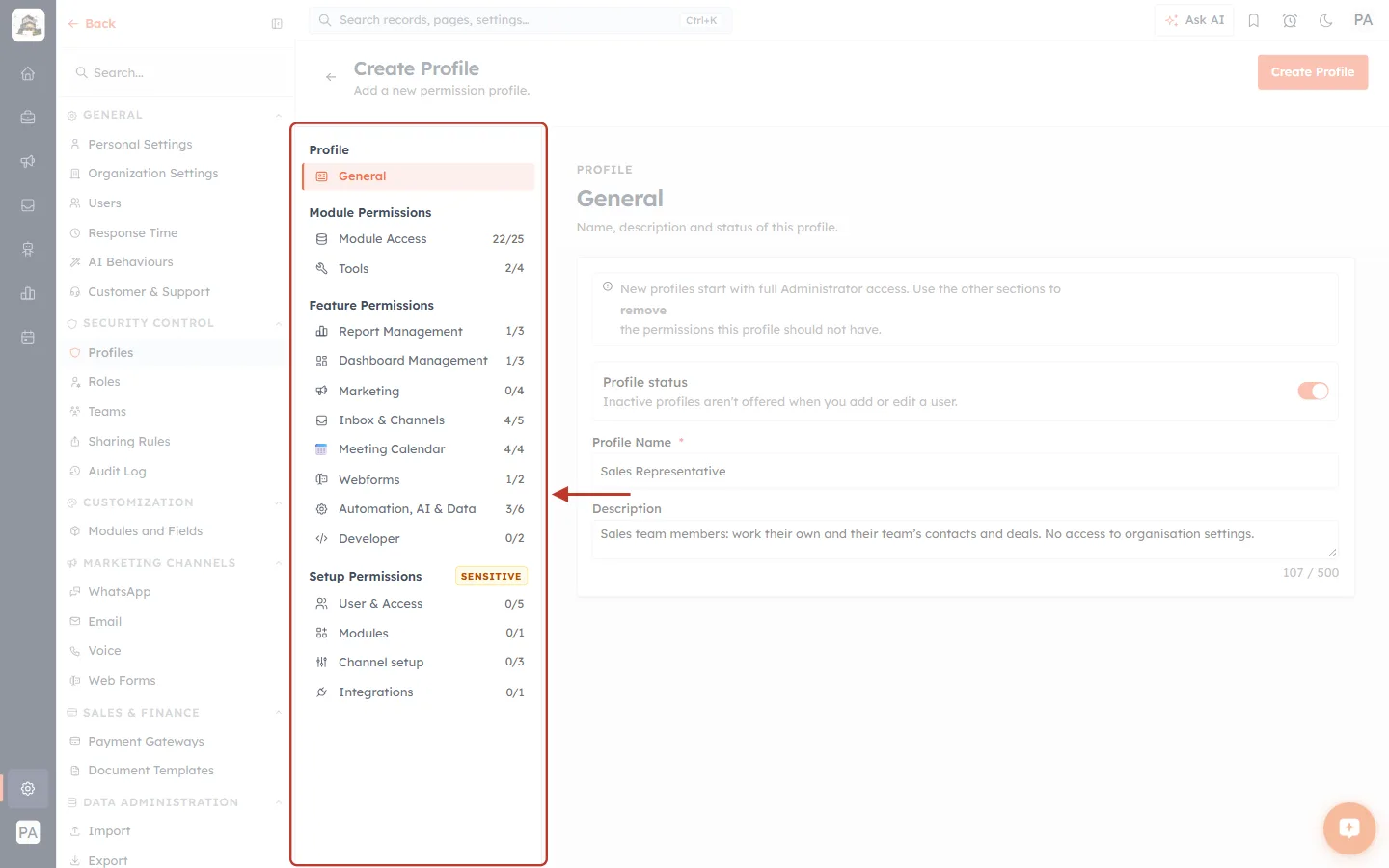Open the inbox icon in left rail
Image resolution: width=1389 pixels, height=868 pixels.
(28, 205)
